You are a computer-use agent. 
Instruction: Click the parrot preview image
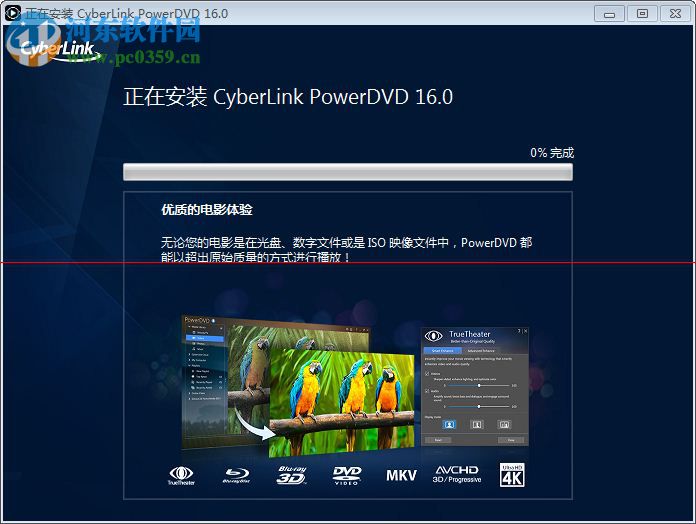[342, 403]
